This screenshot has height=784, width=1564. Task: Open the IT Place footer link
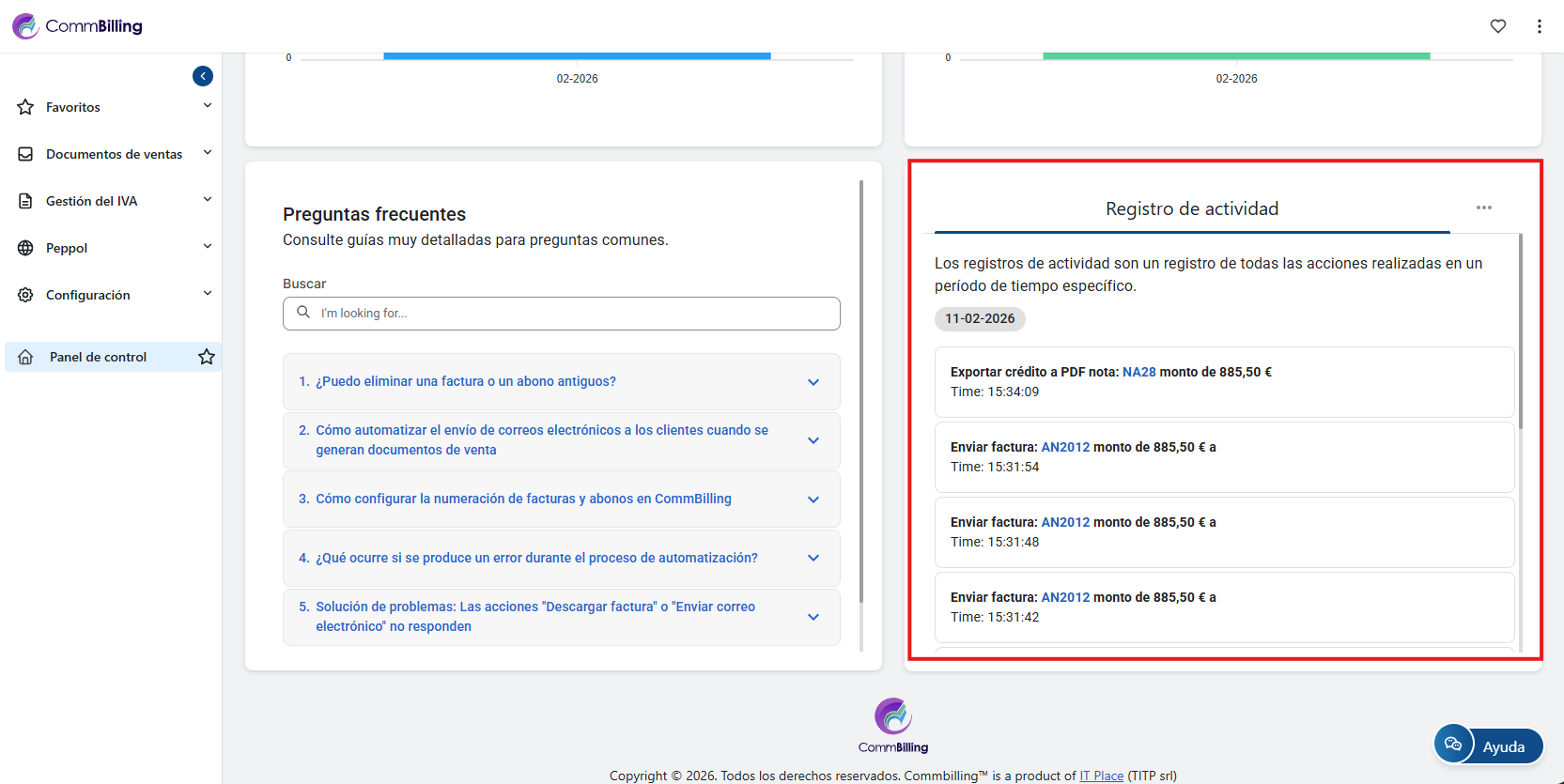(x=1101, y=776)
